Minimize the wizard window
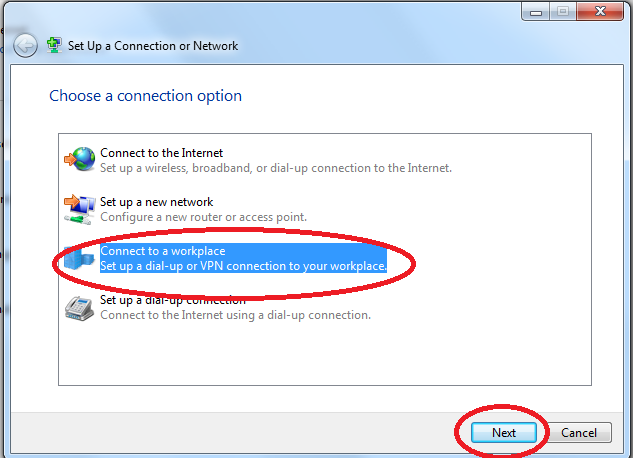 coord(535,13)
